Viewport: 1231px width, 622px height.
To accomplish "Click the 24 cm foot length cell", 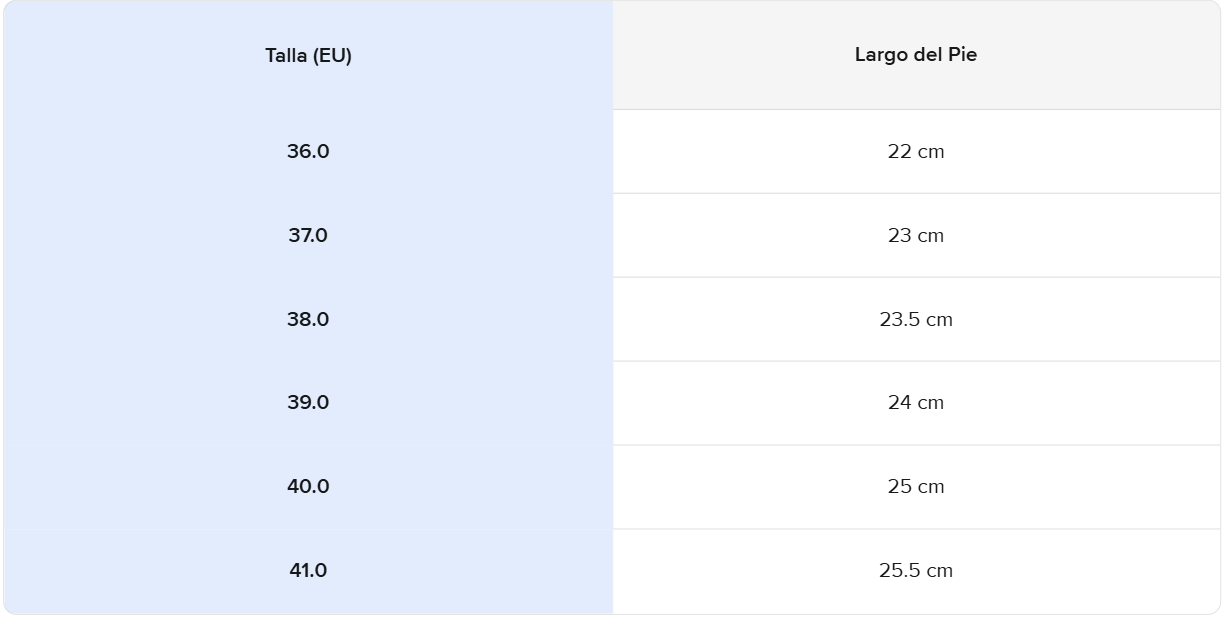I will 915,403.
